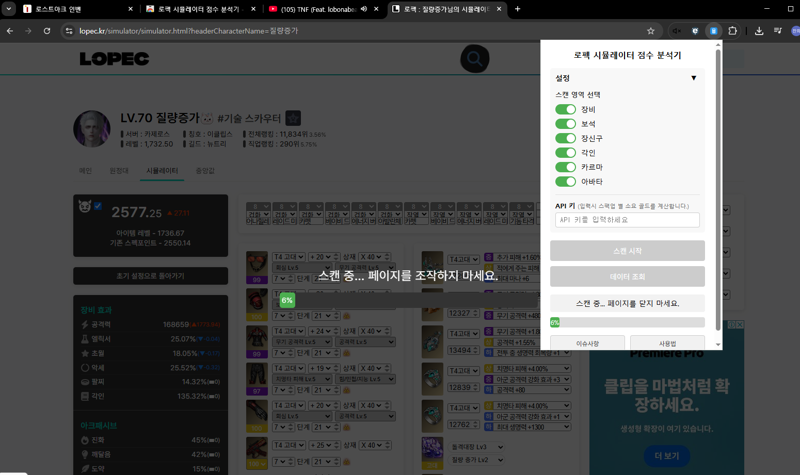Reload the page
Image resolution: width=800 pixels, height=475 pixels.
point(47,31)
